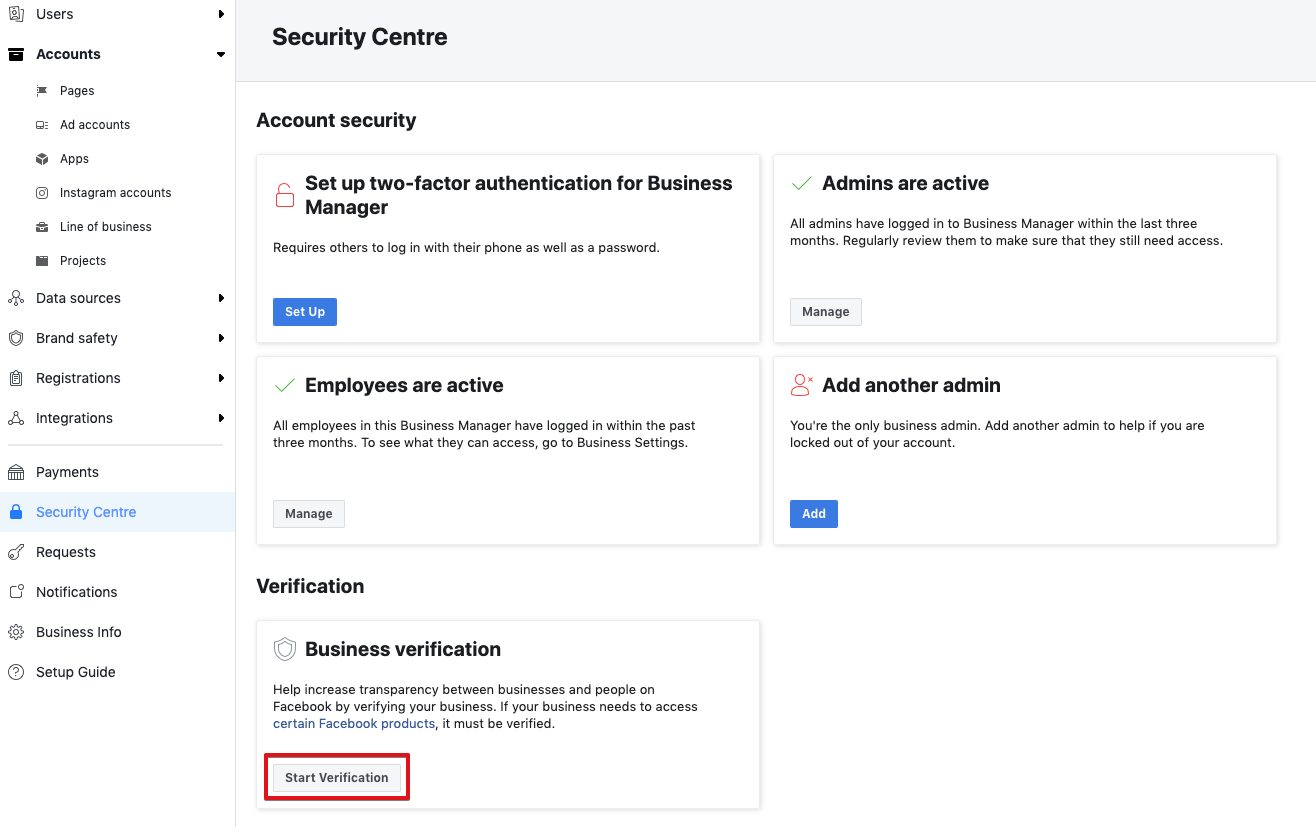This screenshot has width=1316, height=827.
Task: Click the Registrations clipboard icon
Action: click(16, 378)
